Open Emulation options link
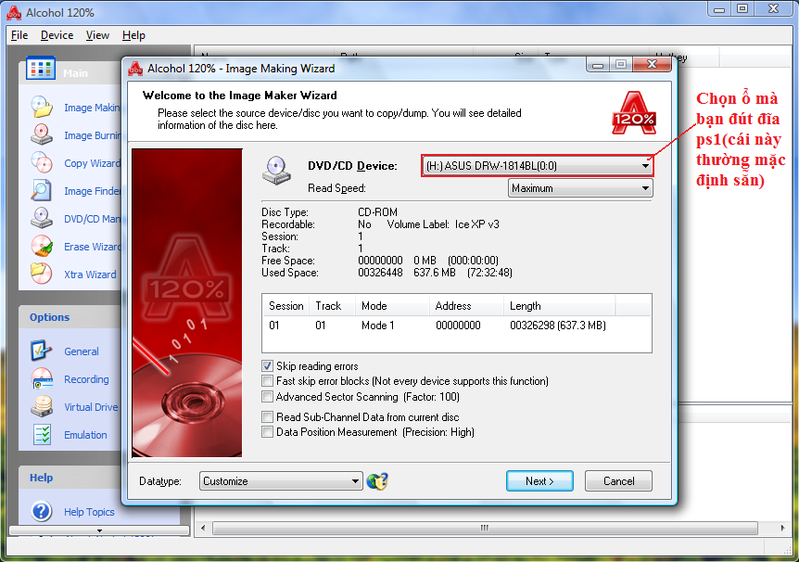Image resolution: width=799 pixels, height=562 pixels. pyautogui.click(x=86, y=435)
